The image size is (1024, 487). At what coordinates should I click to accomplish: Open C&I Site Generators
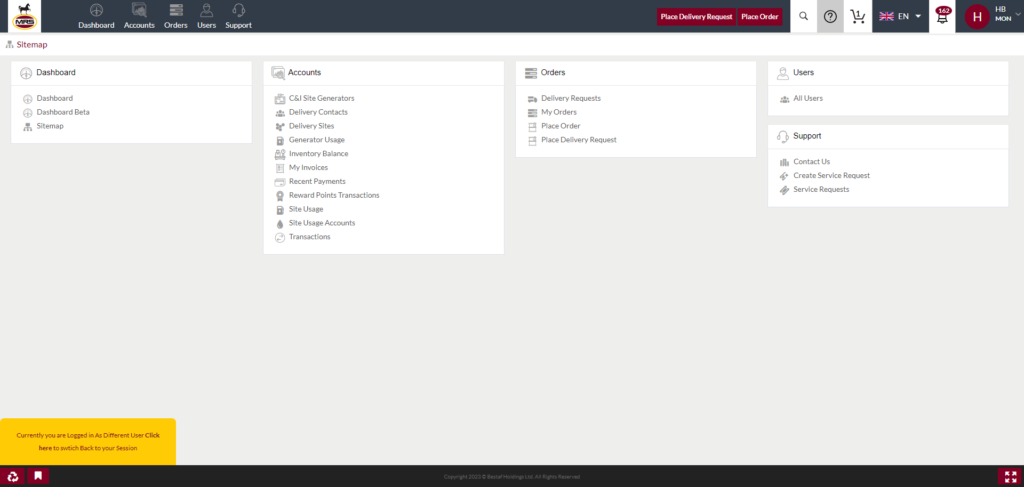(322, 98)
